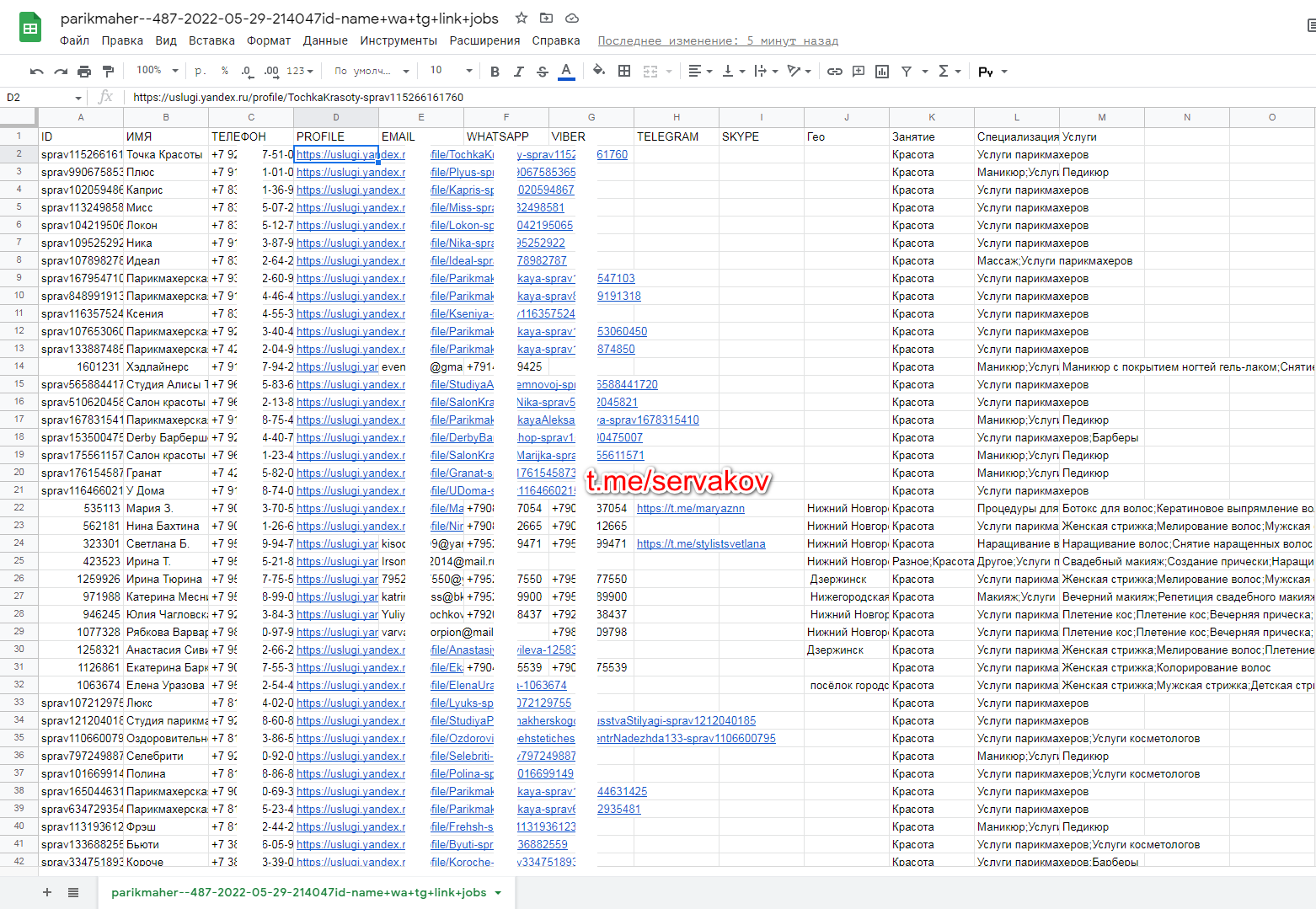Viewport: 1316px width, 909px height.
Task: Open the Файл menu
Action: coord(74,40)
